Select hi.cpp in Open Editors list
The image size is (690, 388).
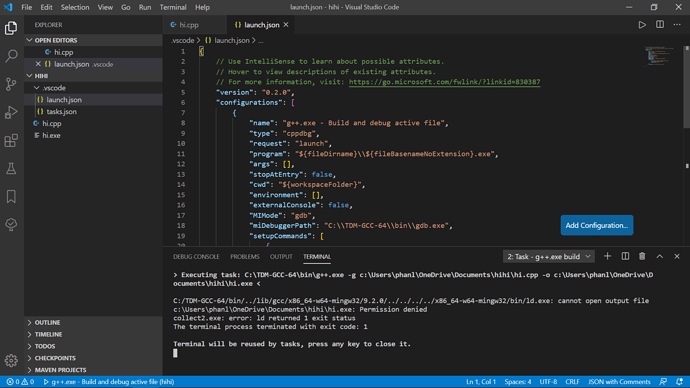coord(93,52)
